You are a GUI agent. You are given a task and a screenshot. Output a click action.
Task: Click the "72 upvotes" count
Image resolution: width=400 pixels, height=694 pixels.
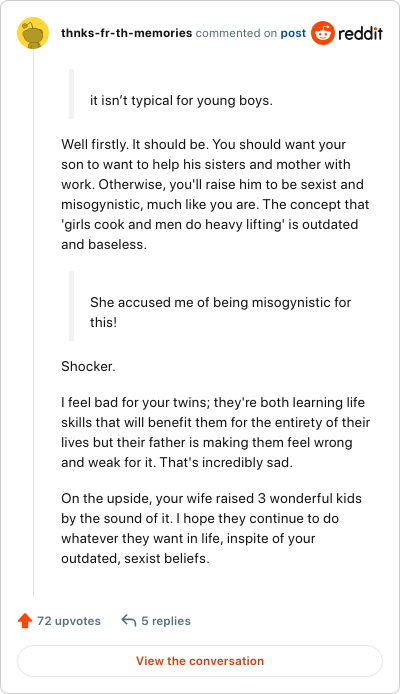69,621
